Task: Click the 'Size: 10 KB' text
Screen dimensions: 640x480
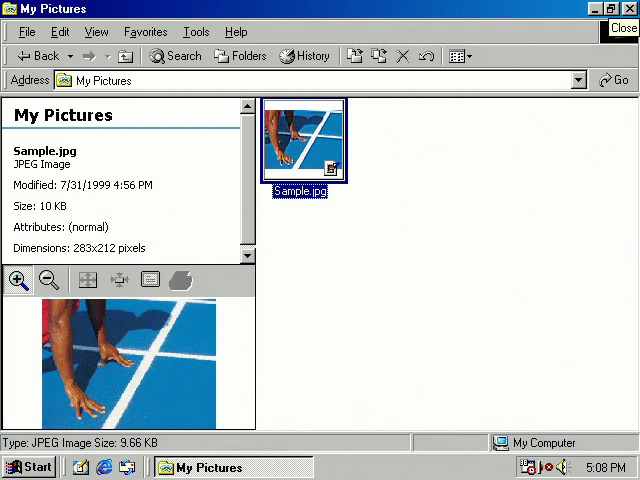Action: pos(40,206)
